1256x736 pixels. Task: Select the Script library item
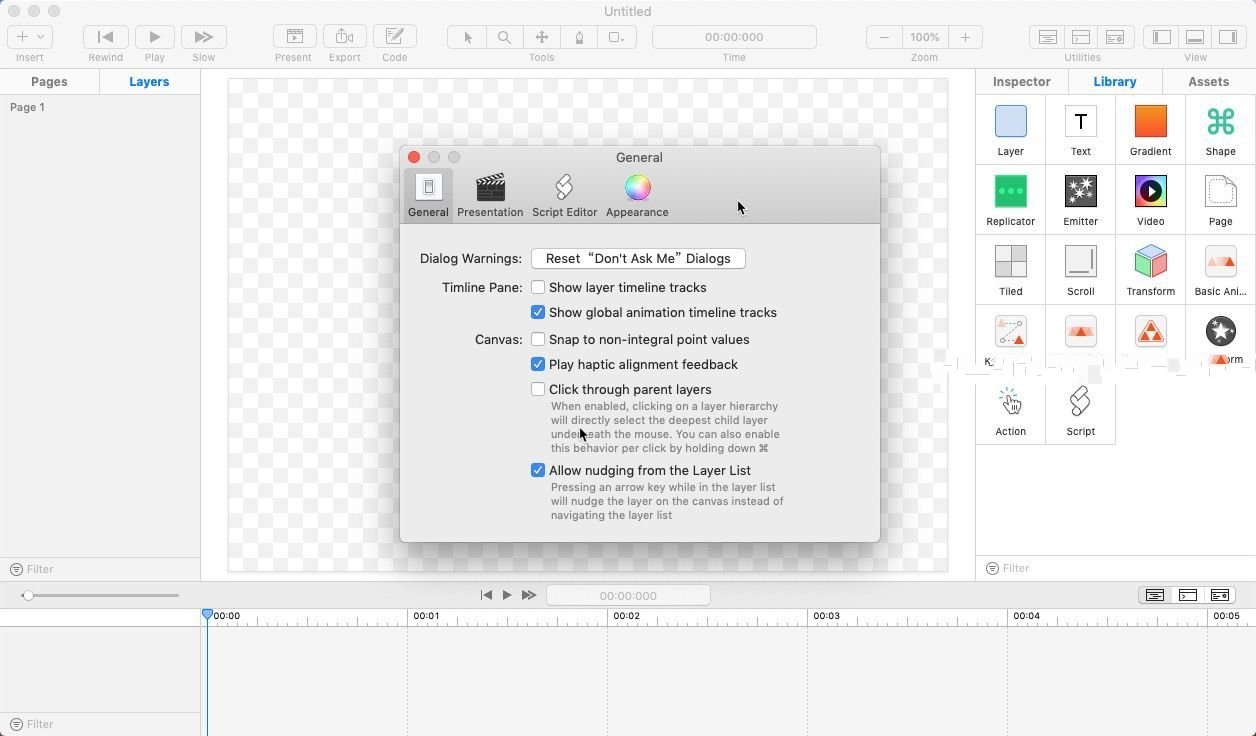pyautogui.click(x=1080, y=410)
